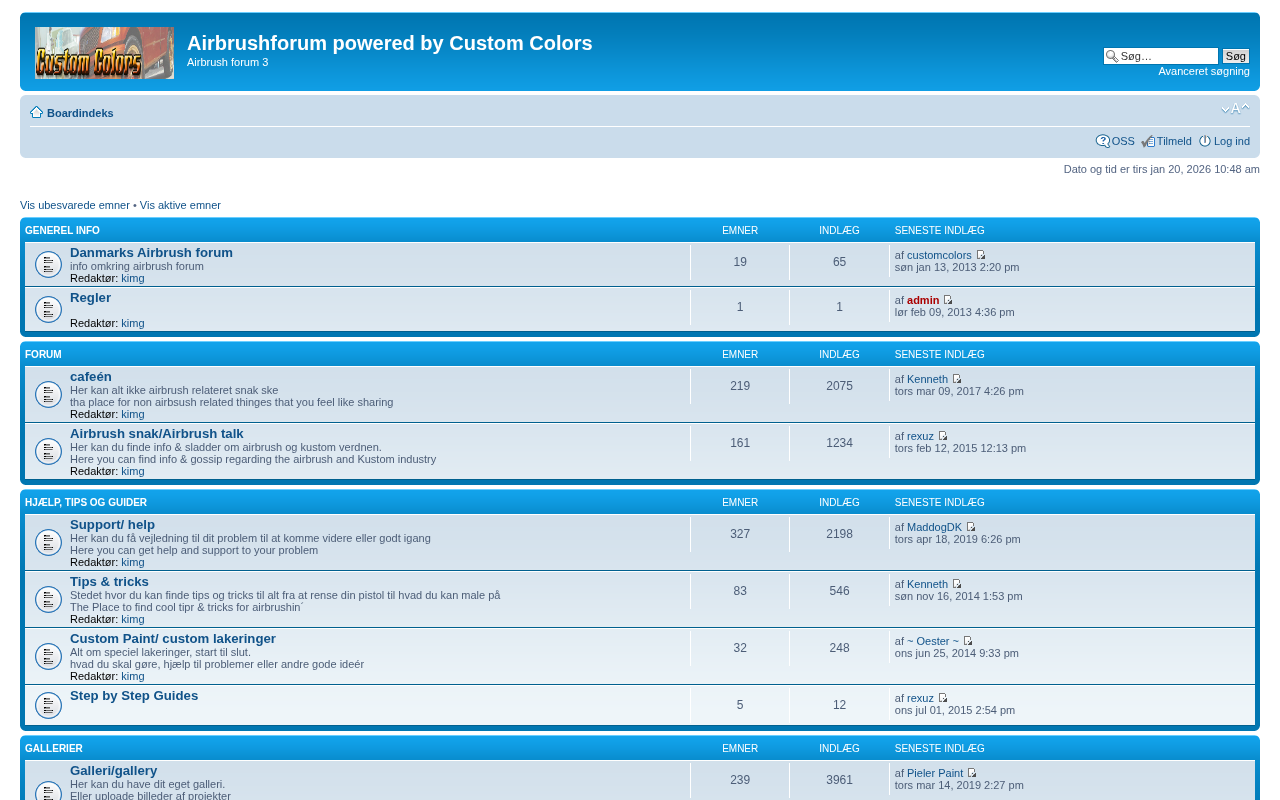This screenshot has width=1280, height=800.
Task: Open customcolors user profile
Action: (939, 255)
